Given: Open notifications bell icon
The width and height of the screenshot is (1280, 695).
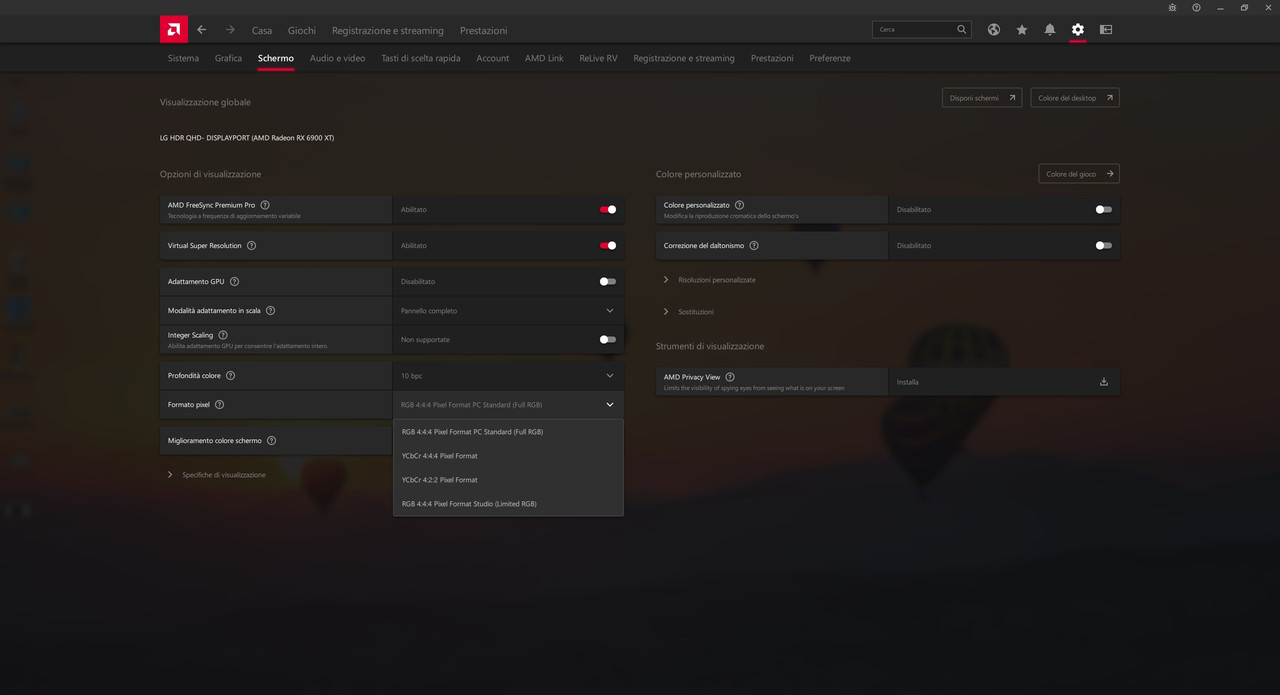Looking at the screenshot, I should 1050,30.
